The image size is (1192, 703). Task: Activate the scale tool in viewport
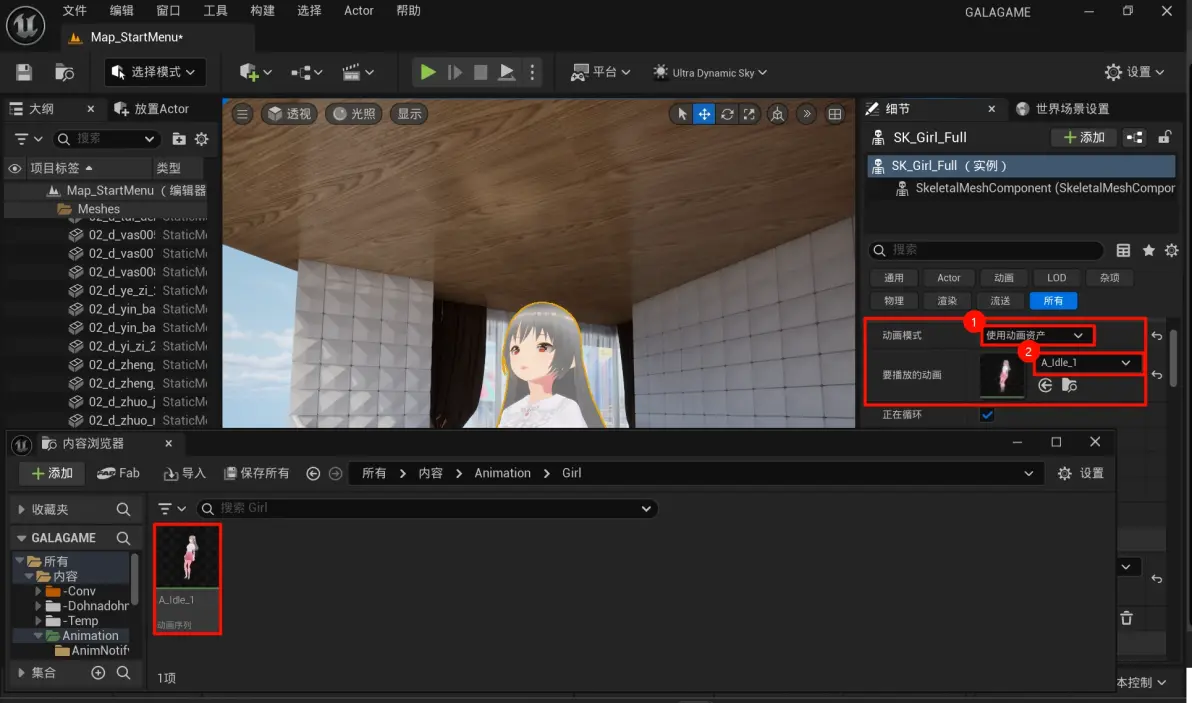tap(750, 114)
